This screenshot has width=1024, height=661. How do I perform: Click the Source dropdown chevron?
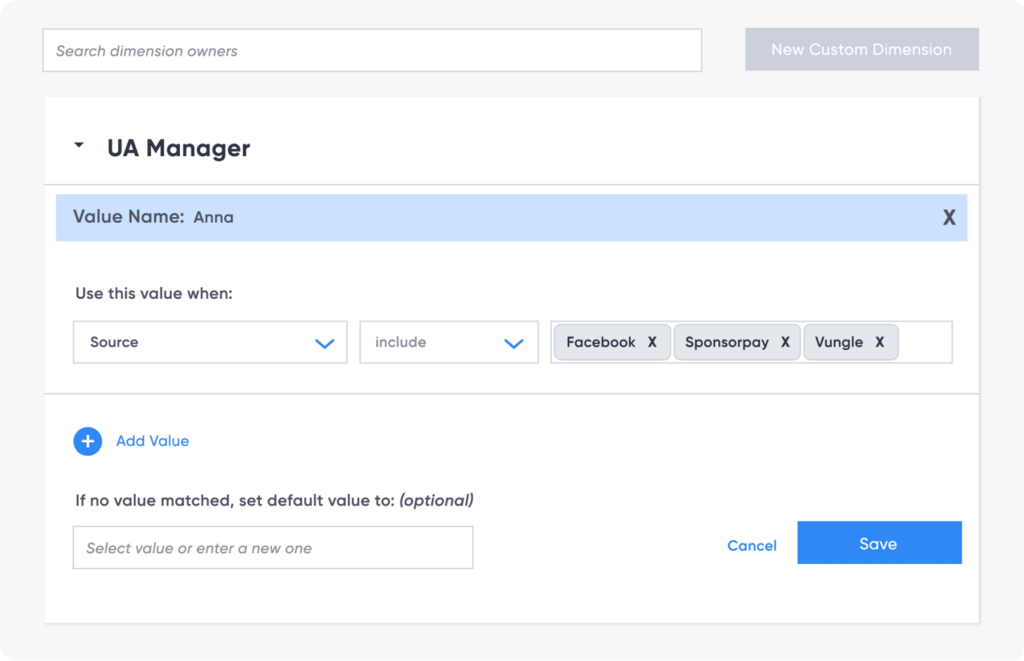tap(324, 342)
